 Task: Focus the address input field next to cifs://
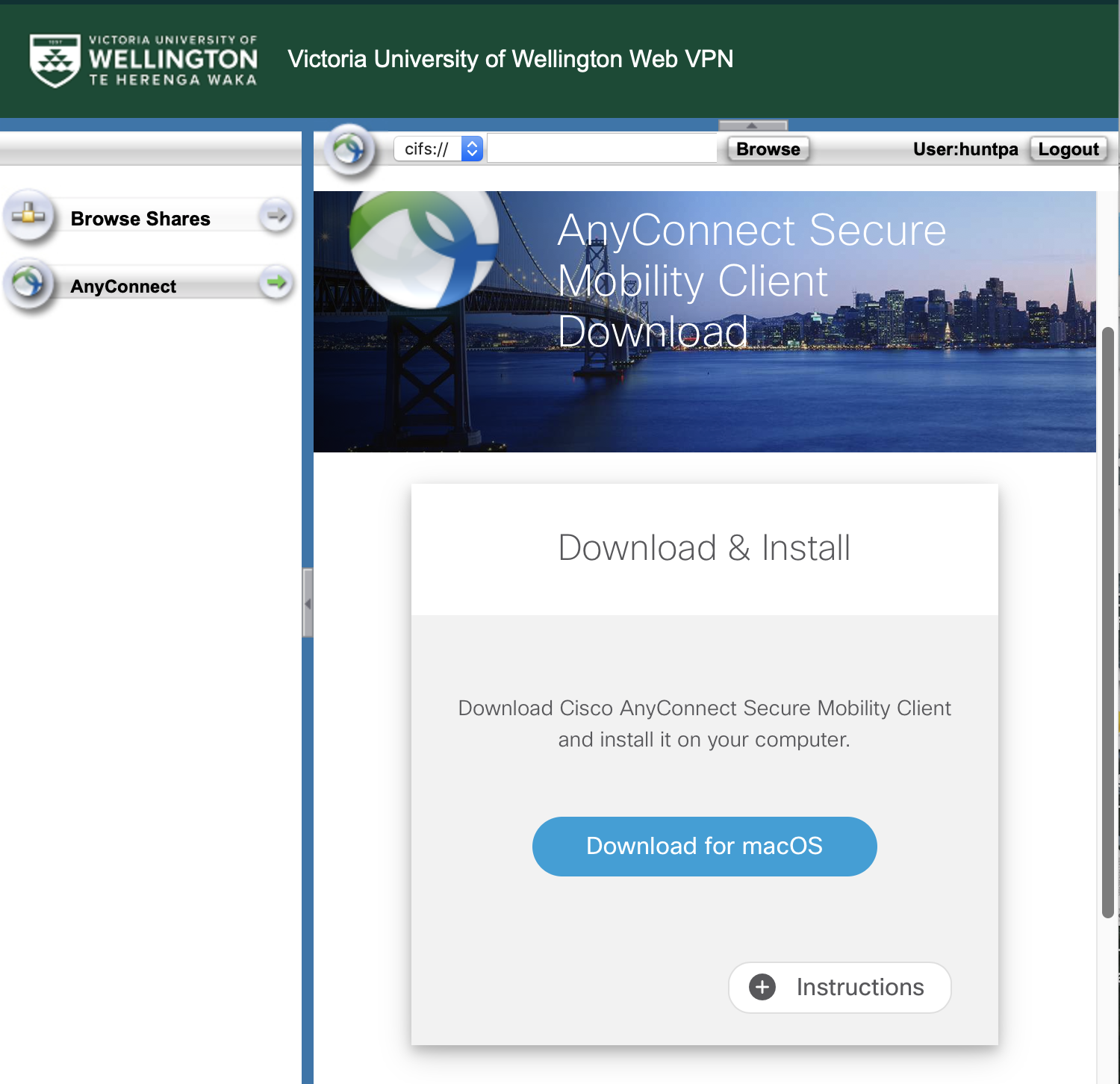click(601, 149)
